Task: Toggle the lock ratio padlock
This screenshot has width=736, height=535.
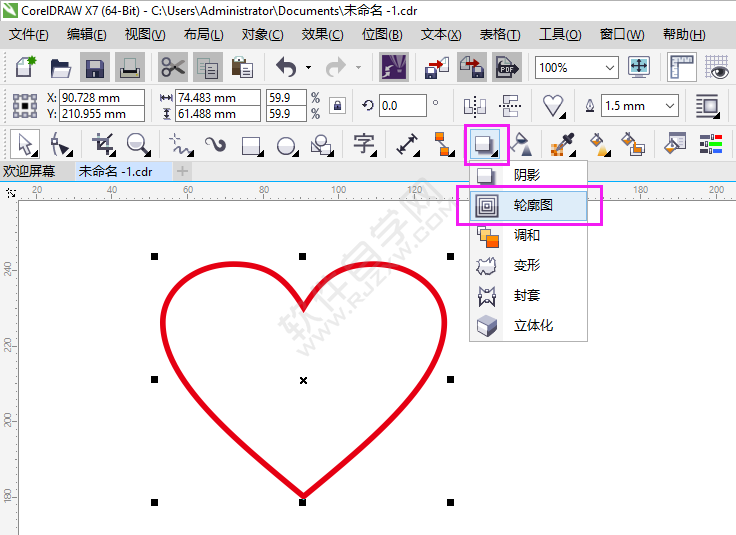Action: [337, 106]
